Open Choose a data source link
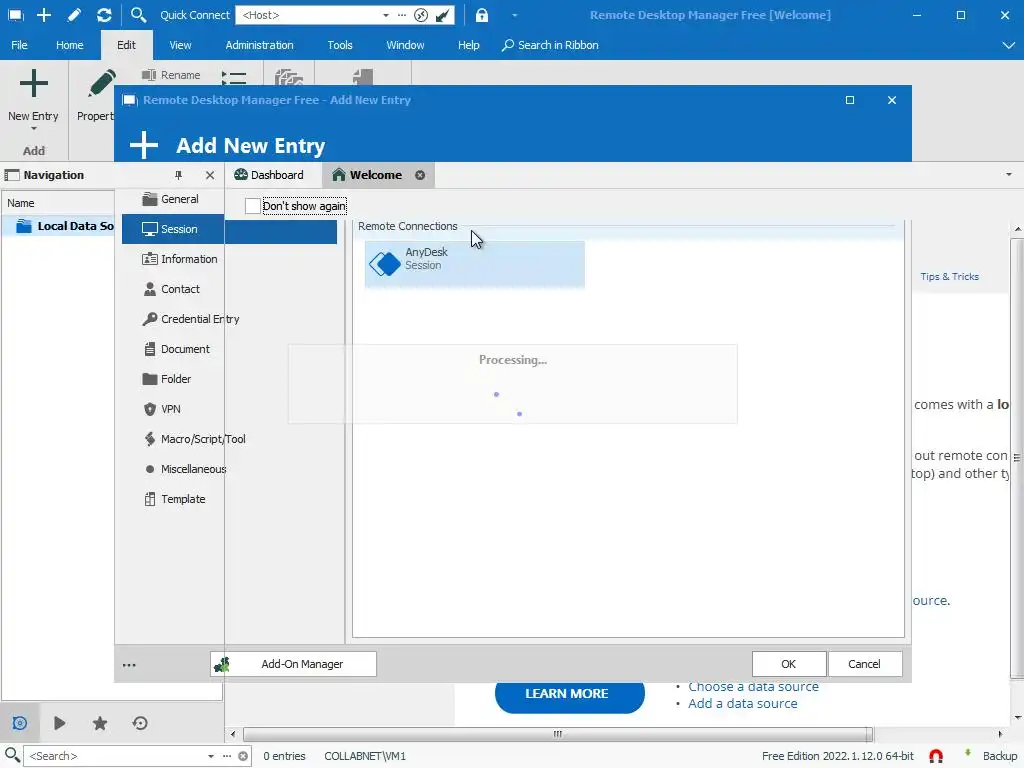1024x768 pixels. 753,687
